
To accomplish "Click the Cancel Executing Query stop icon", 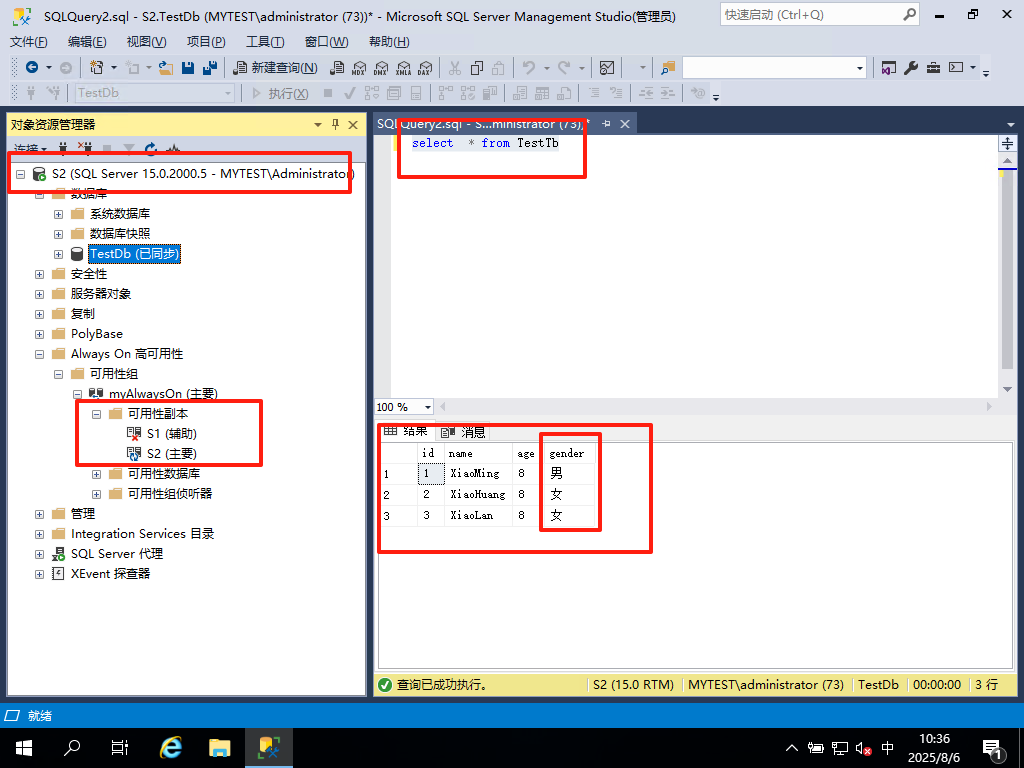I will (328, 93).
